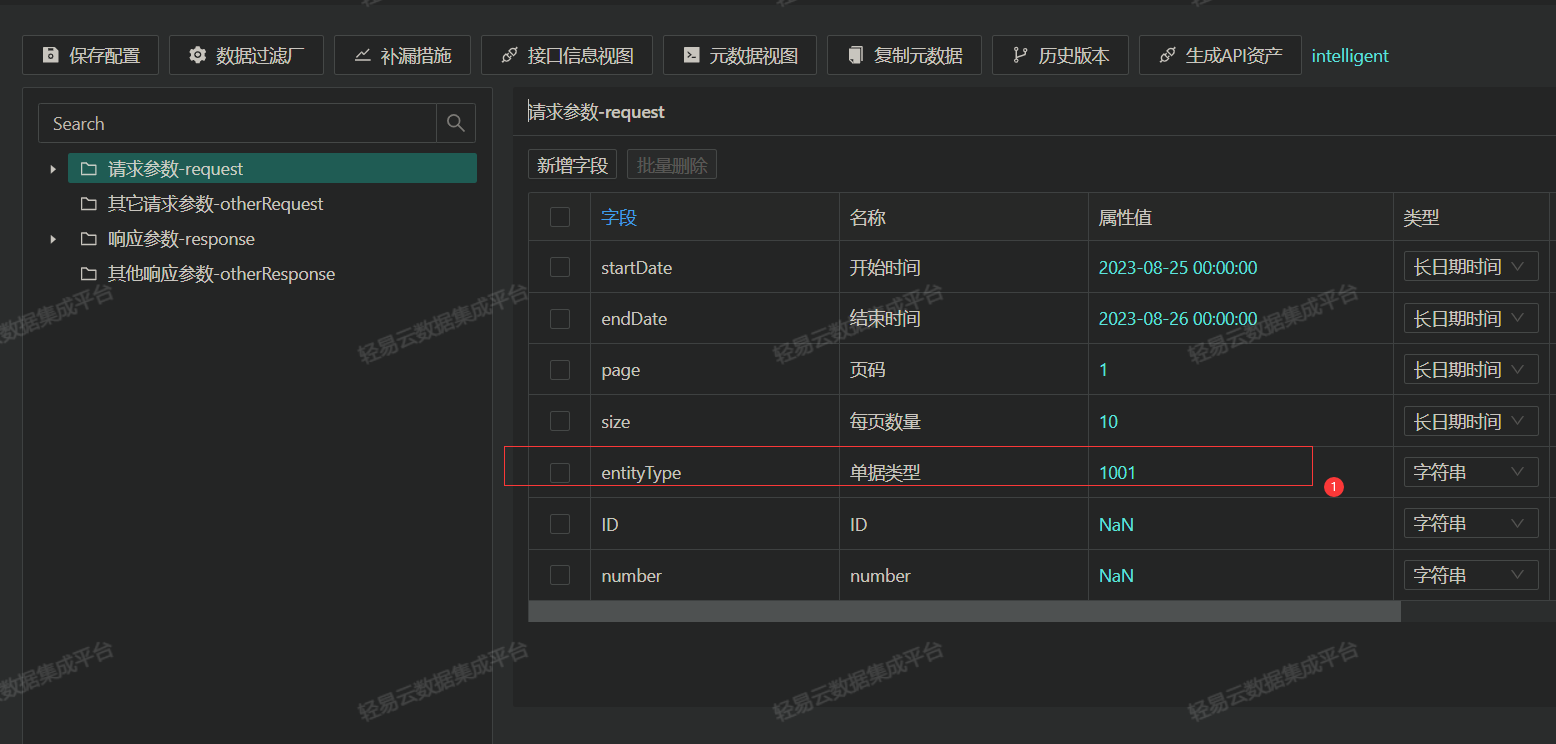Click NaN value in ID row
1556x744 pixels.
[1116, 524]
